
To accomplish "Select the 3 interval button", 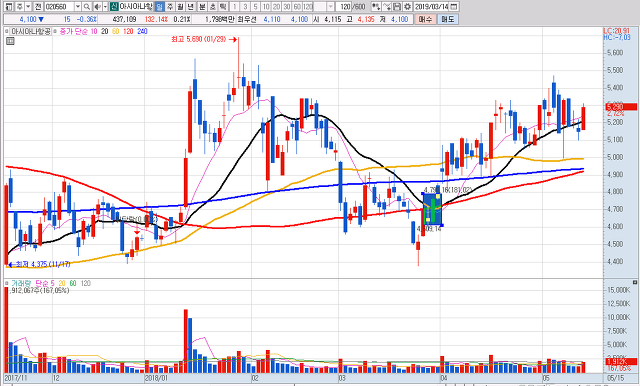I will [245, 7].
